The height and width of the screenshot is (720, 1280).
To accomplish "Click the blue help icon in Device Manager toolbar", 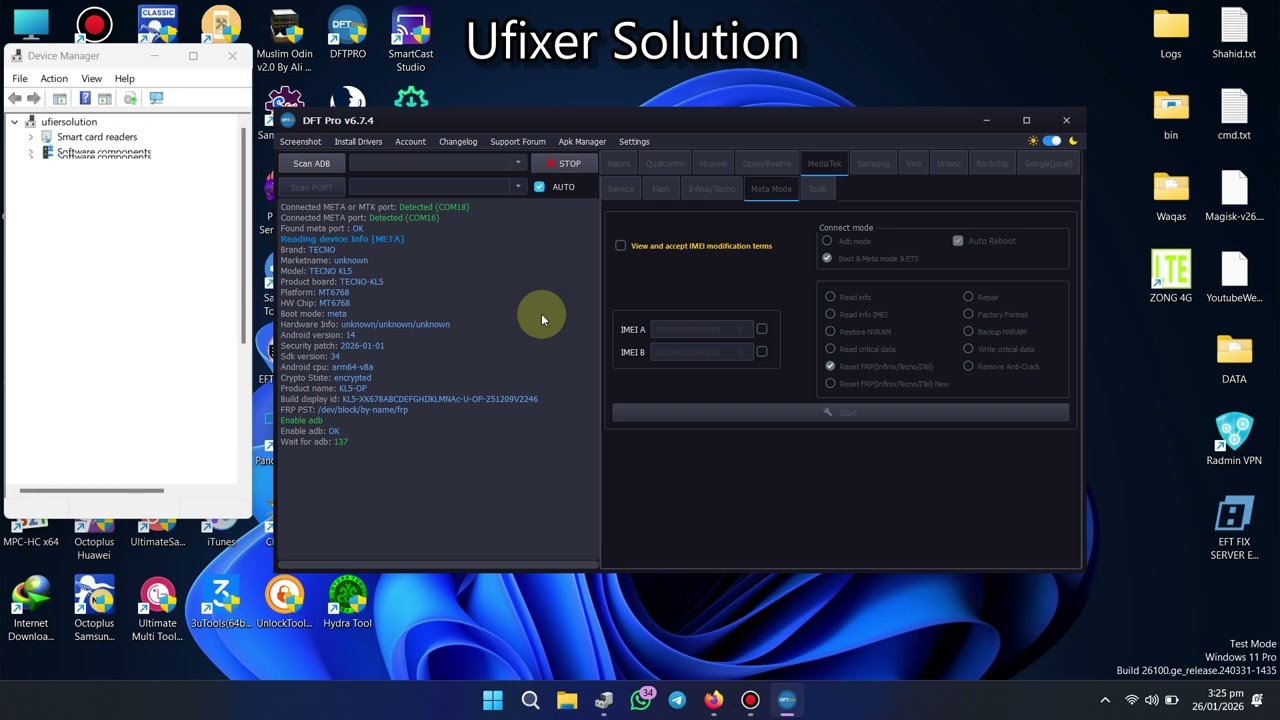I will click(85, 98).
